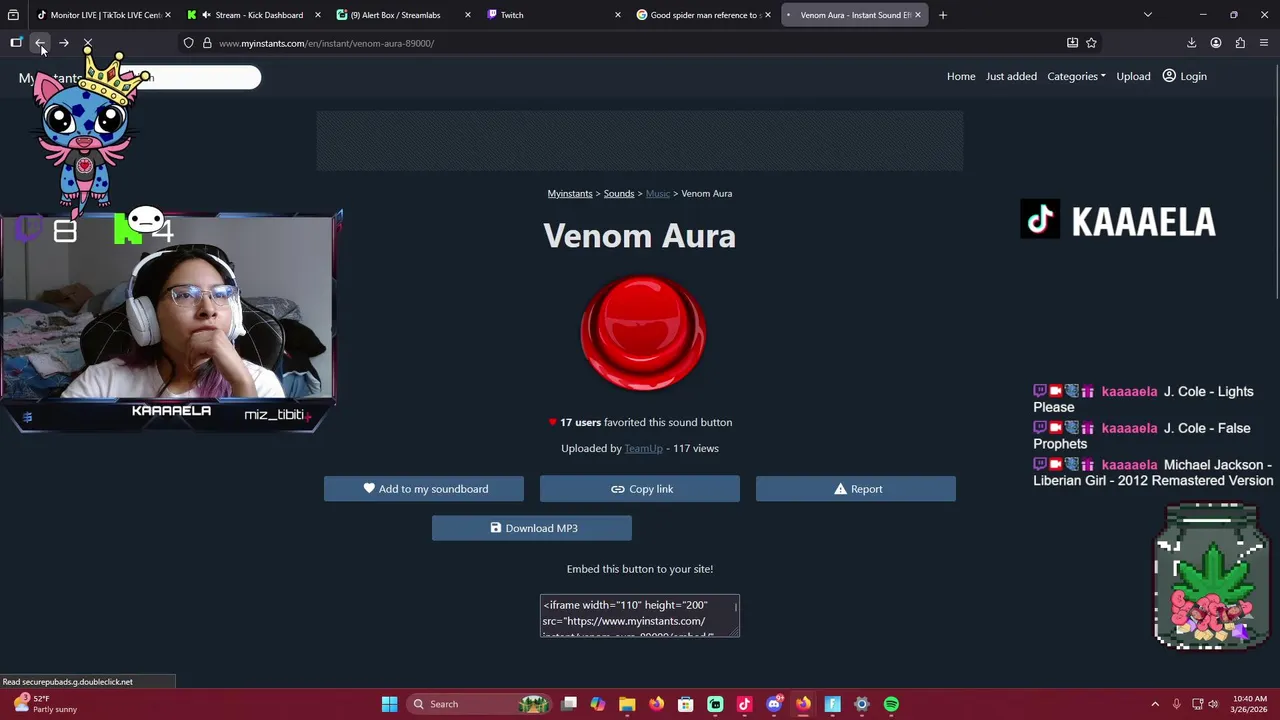The height and width of the screenshot is (720, 1280).
Task: Click the system tray microphone icon
Action: pos(1177,704)
